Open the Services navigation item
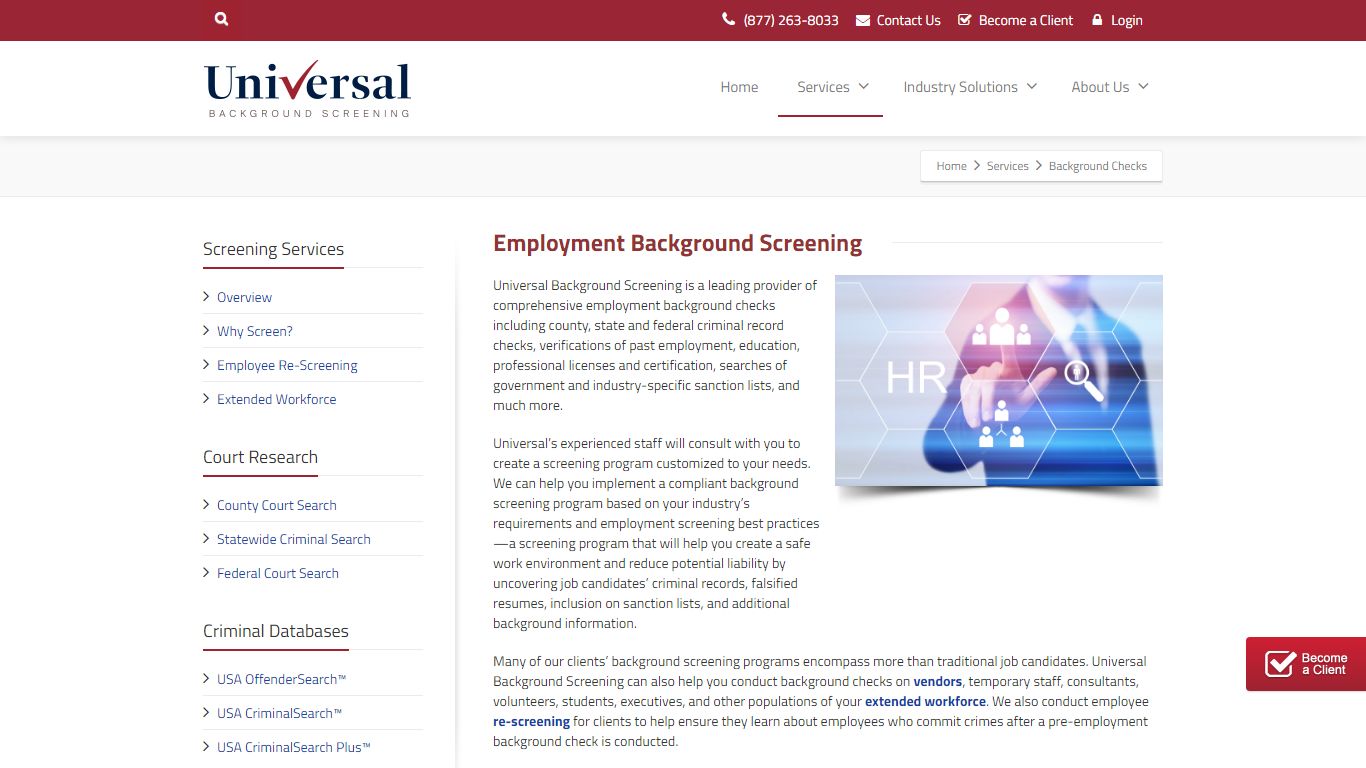The width and height of the screenshot is (1366, 768). pyautogui.click(x=823, y=87)
